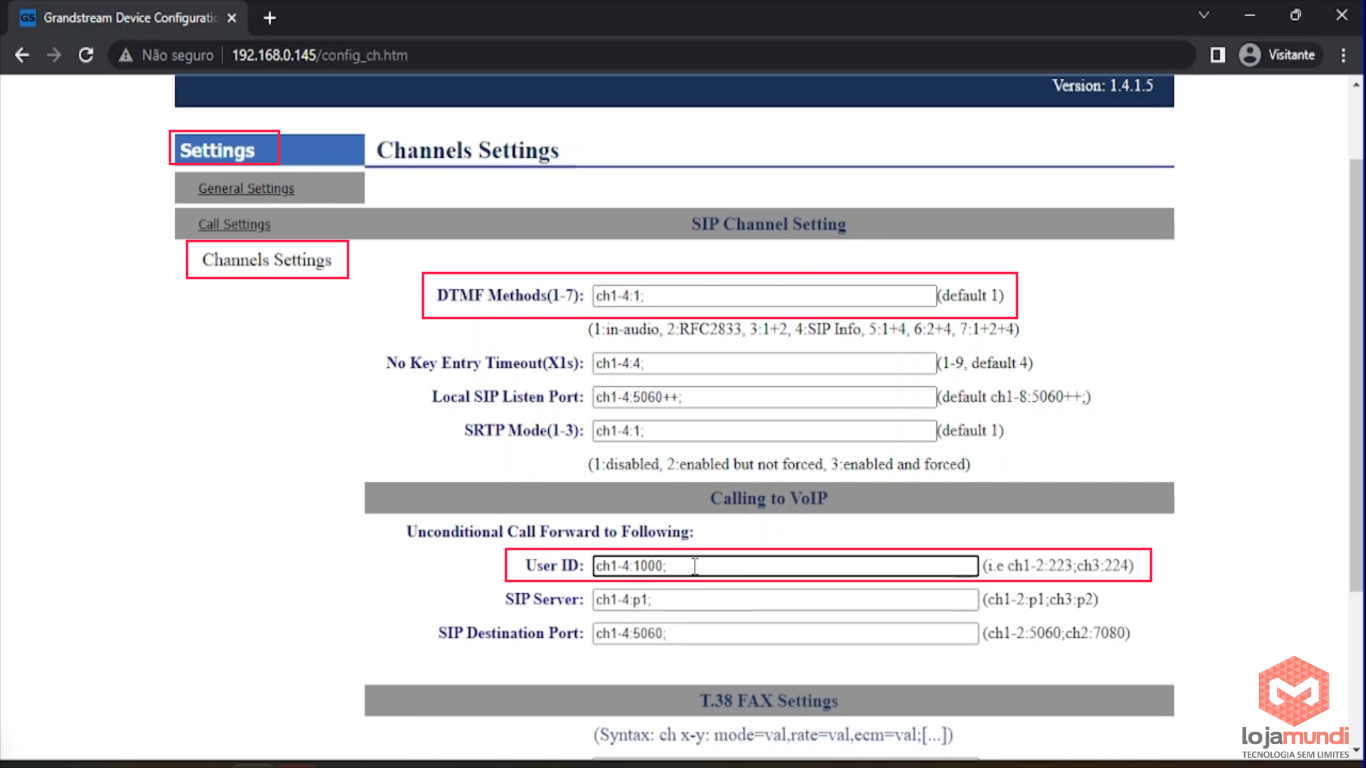Reload the page with refresh icon

(x=86, y=55)
